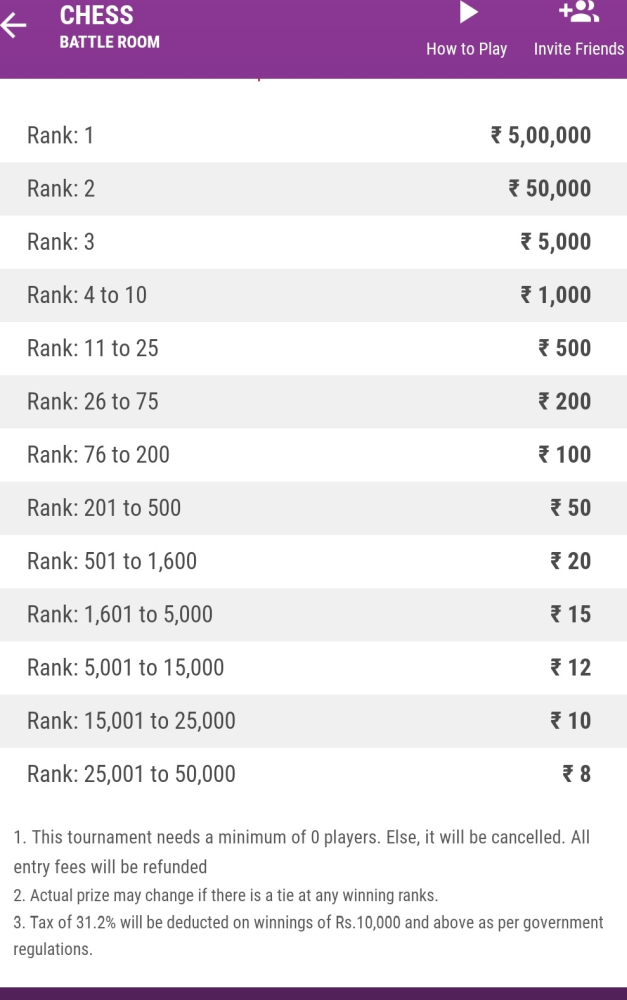The width and height of the screenshot is (627, 1000).
Task: Tap the ₹ 5,00,000 prize amount
Action: [x=541, y=136]
